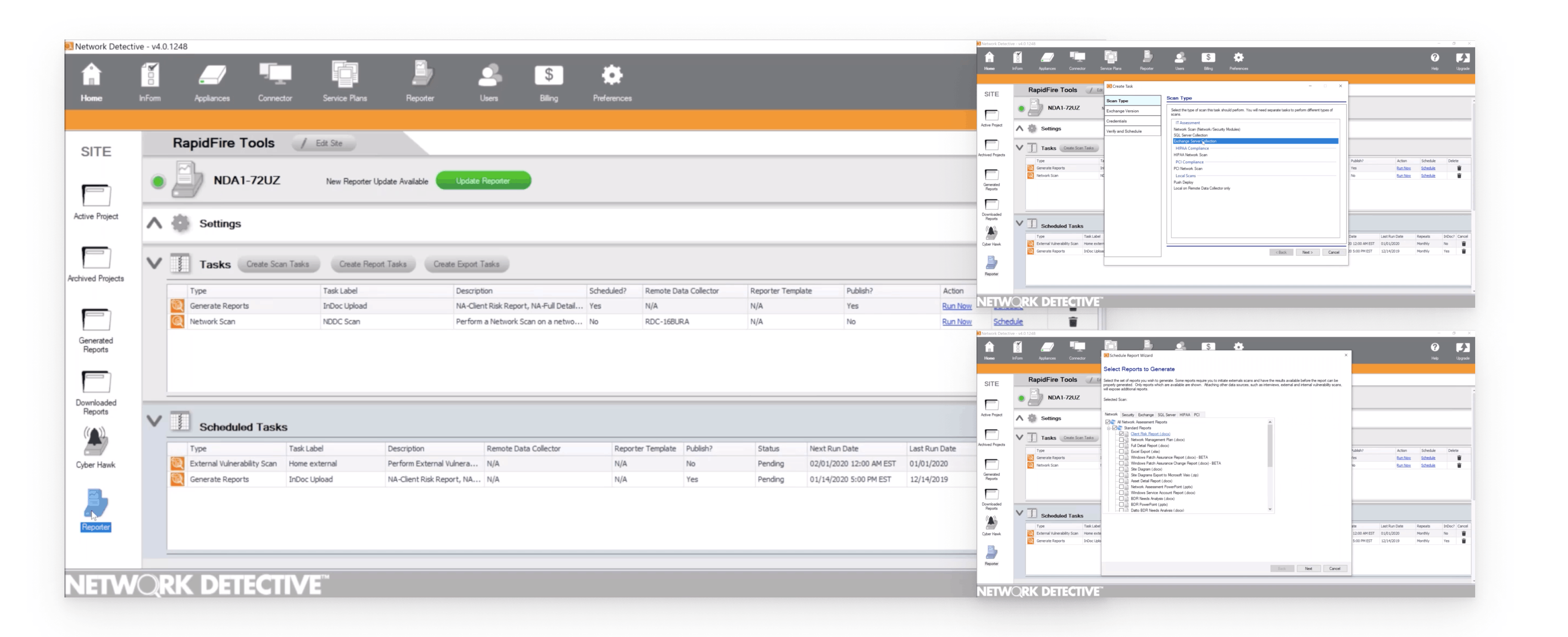
Task: Select Exchange Version step in Create Task
Action: 1122,111
